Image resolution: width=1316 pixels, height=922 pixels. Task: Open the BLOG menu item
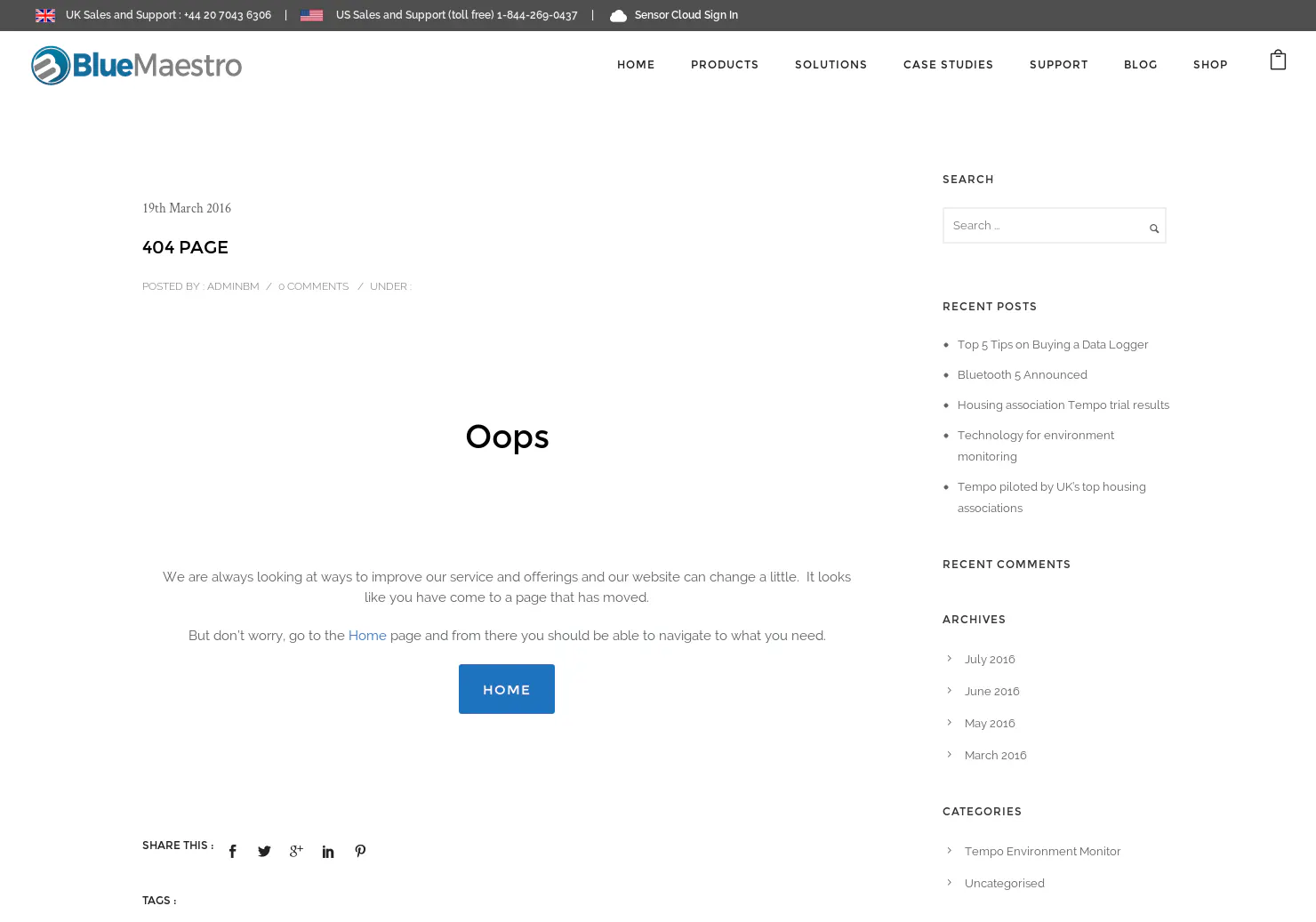pyautogui.click(x=1140, y=65)
